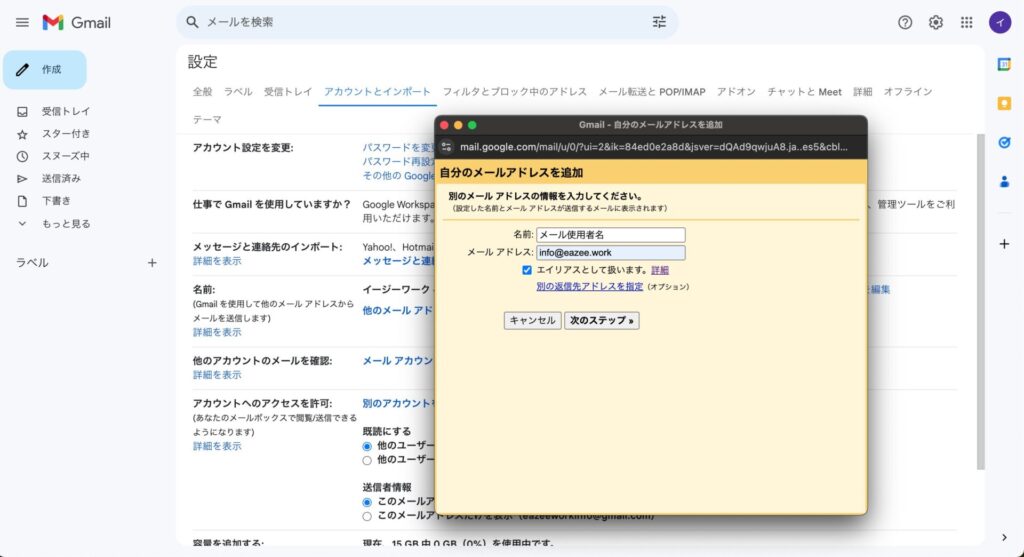
Task: Switch to アドオン tab
Action: tap(736, 91)
